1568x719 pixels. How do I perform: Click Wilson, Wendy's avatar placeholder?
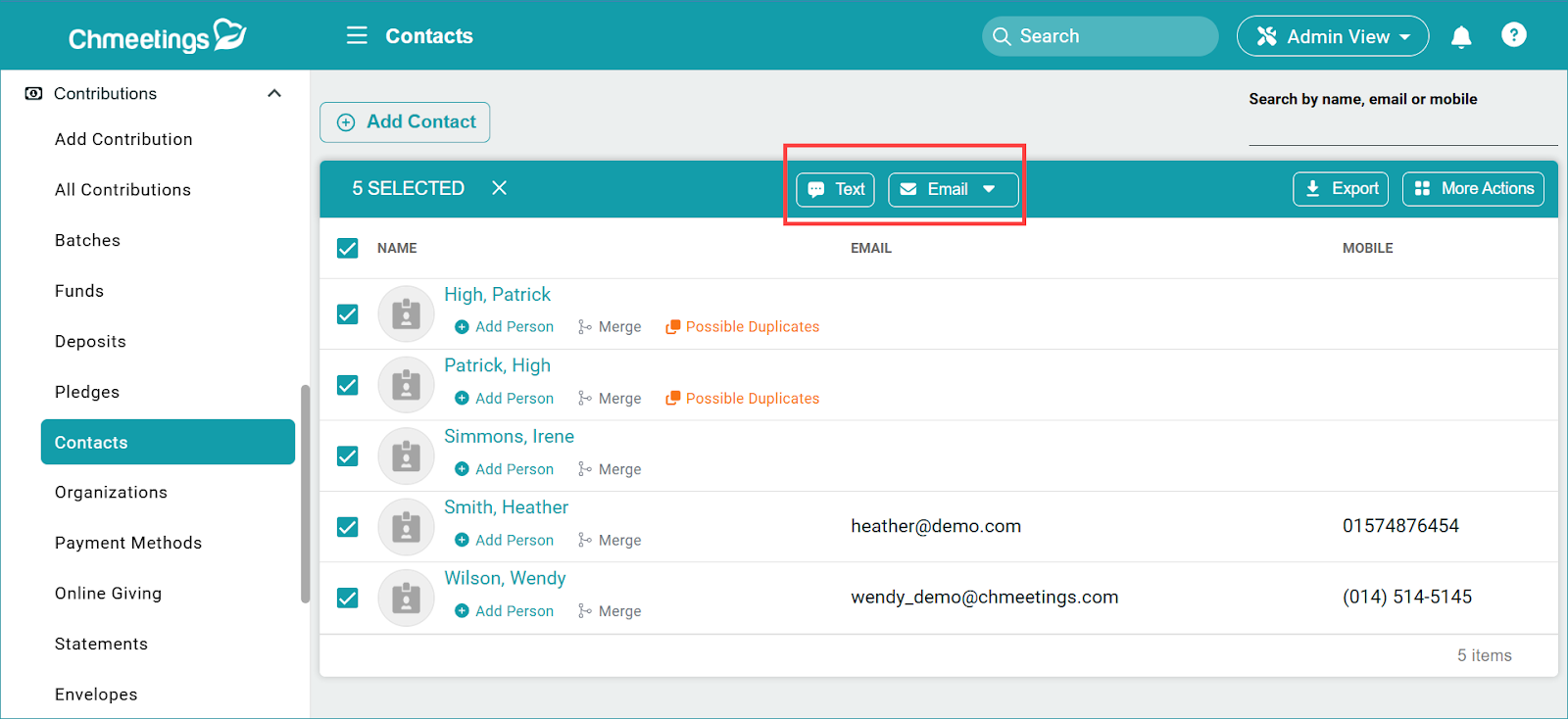click(x=406, y=598)
